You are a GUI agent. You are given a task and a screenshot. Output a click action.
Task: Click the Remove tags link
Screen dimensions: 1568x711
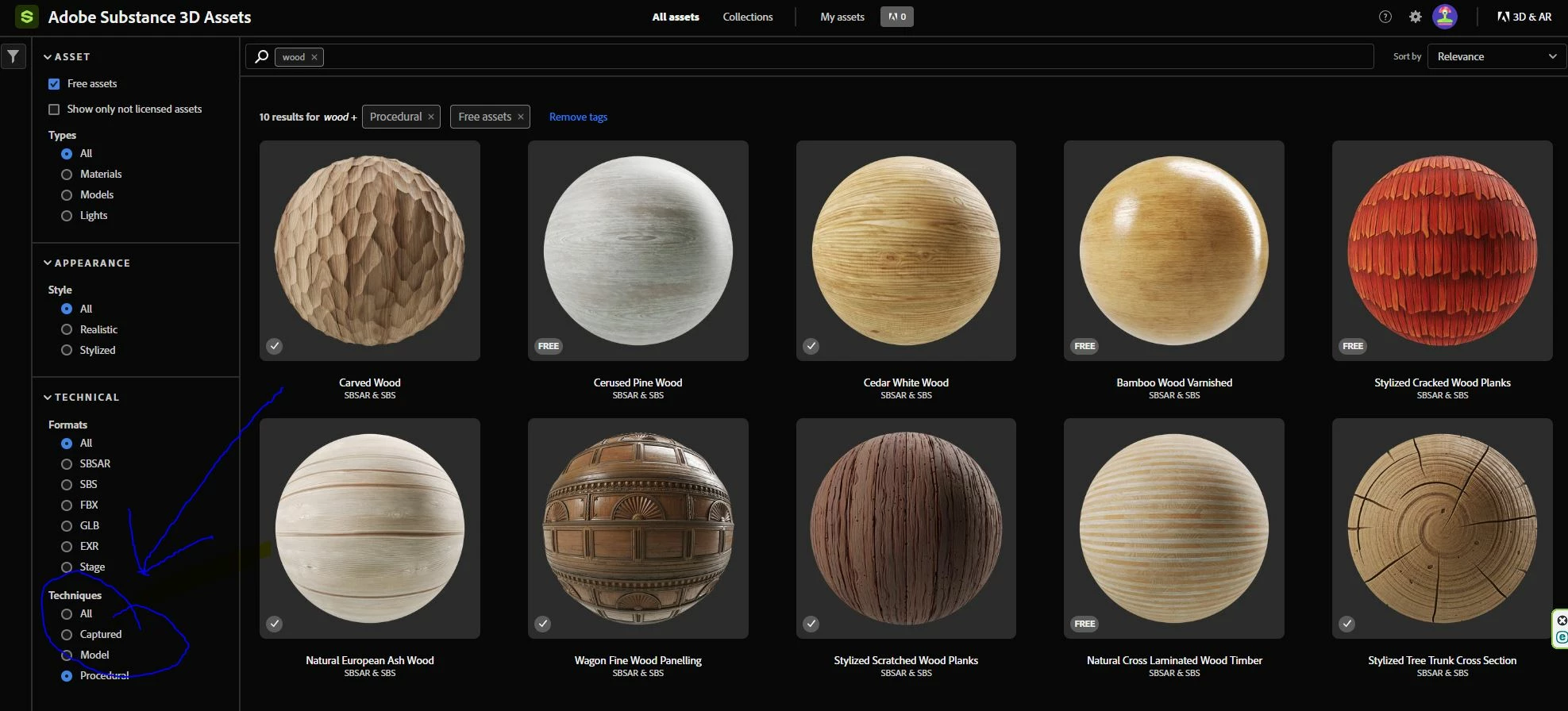[578, 117]
